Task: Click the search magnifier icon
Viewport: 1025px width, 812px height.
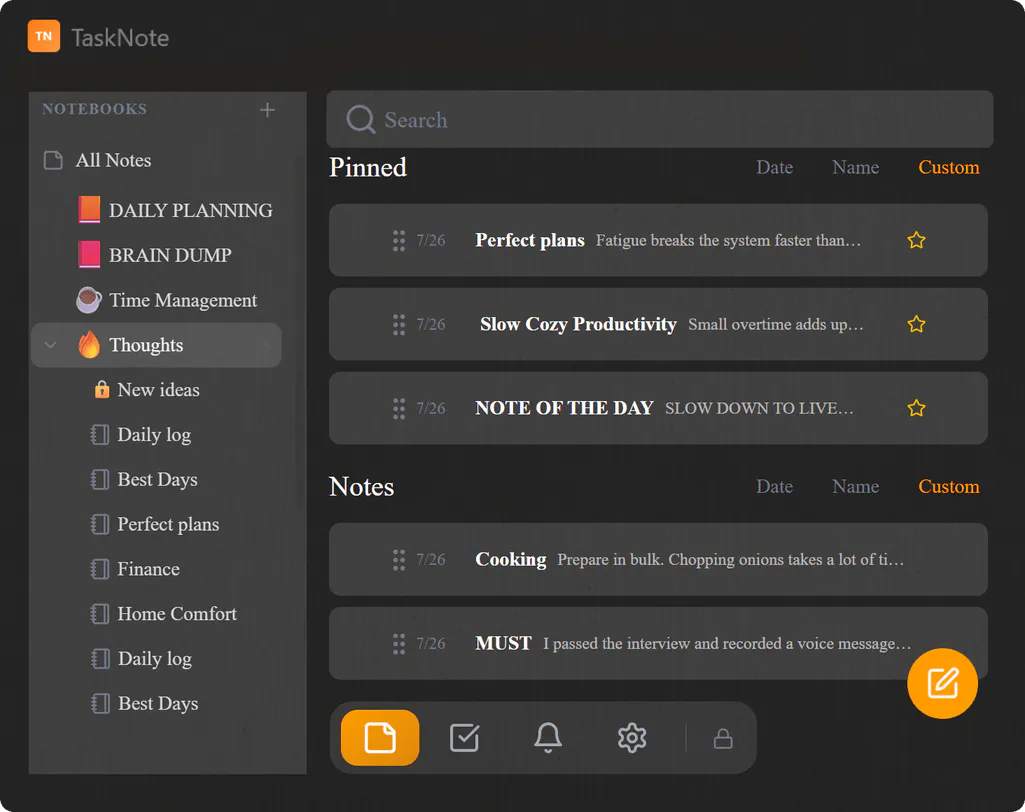Action: tap(360, 120)
